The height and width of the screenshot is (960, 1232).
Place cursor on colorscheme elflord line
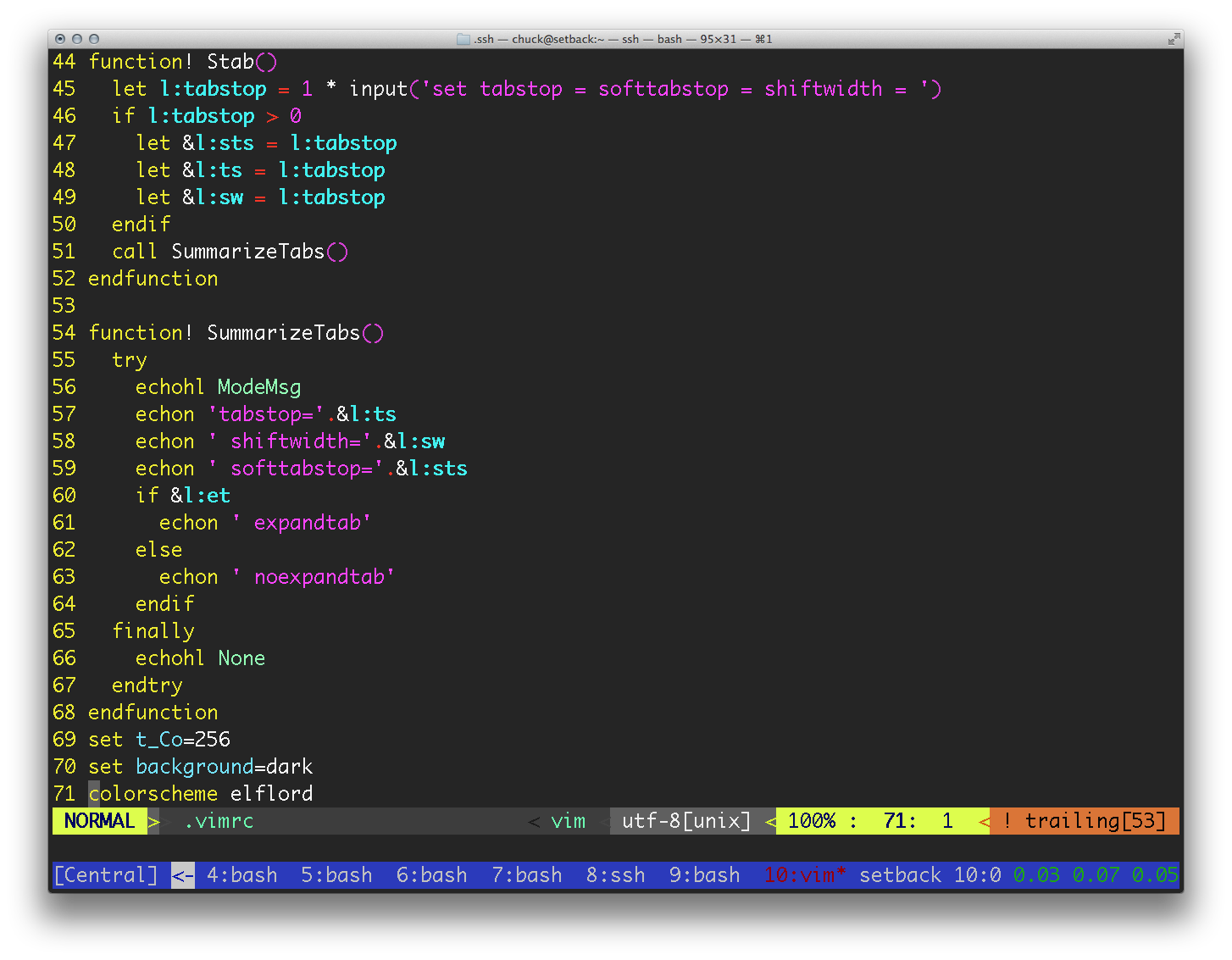[201, 794]
